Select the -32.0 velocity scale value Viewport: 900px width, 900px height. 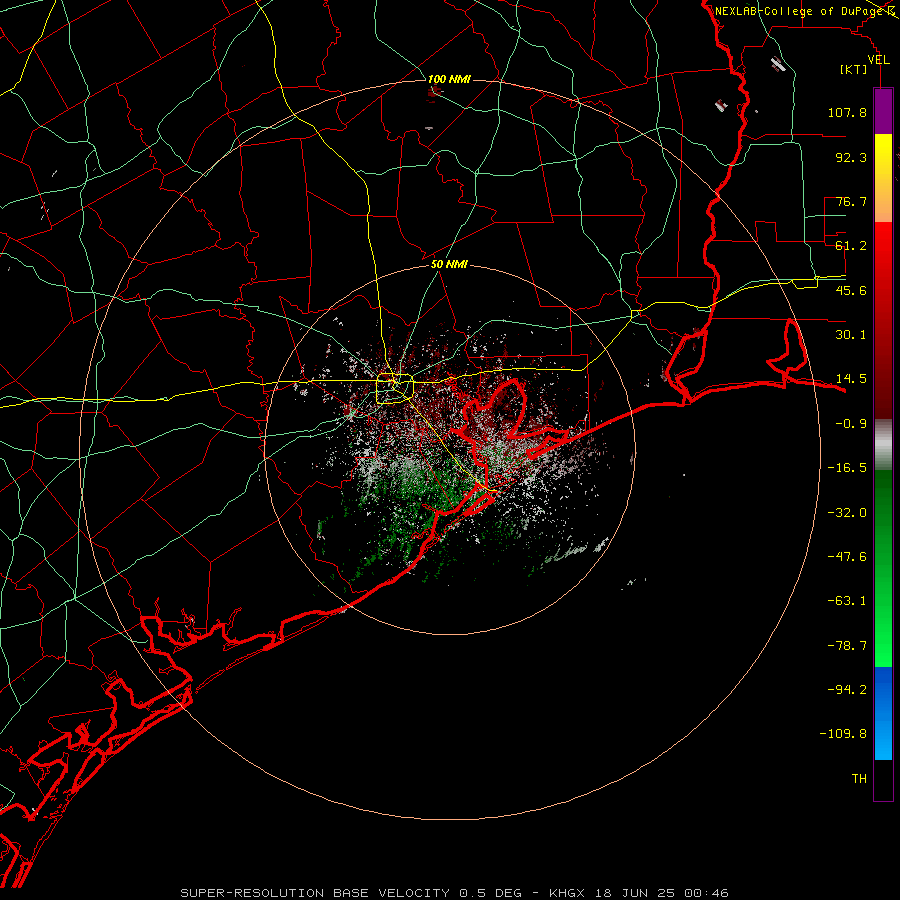coord(847,513)
